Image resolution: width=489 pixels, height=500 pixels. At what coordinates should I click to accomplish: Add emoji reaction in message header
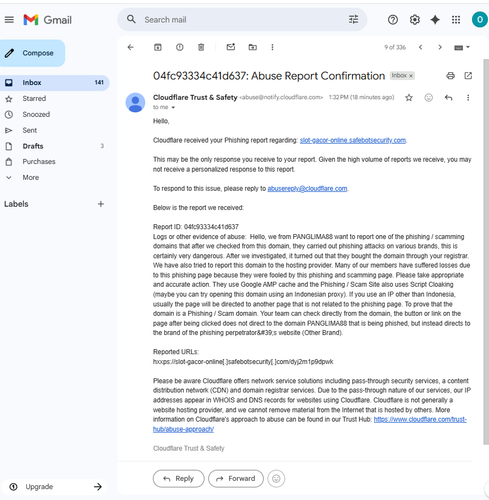click(x=429, y=98)
